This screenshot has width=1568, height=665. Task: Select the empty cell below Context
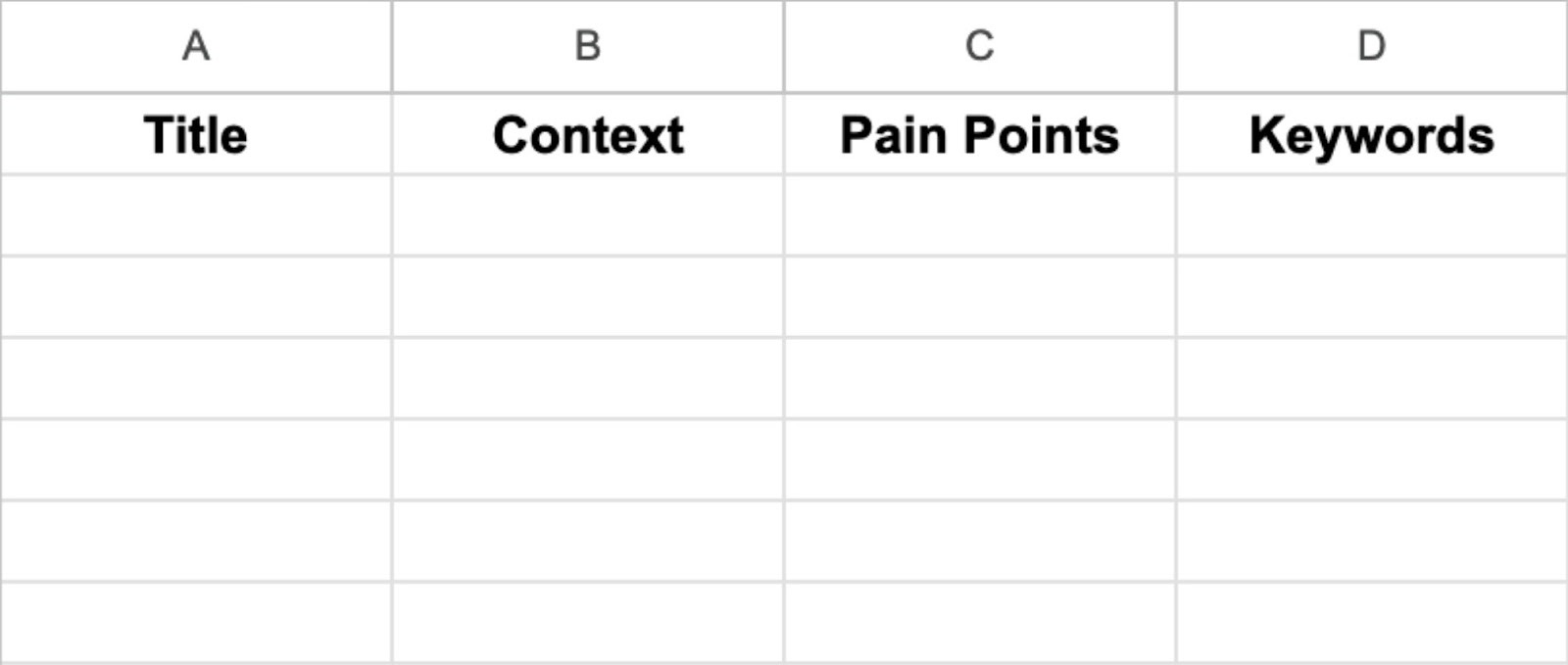pos(586,215)
